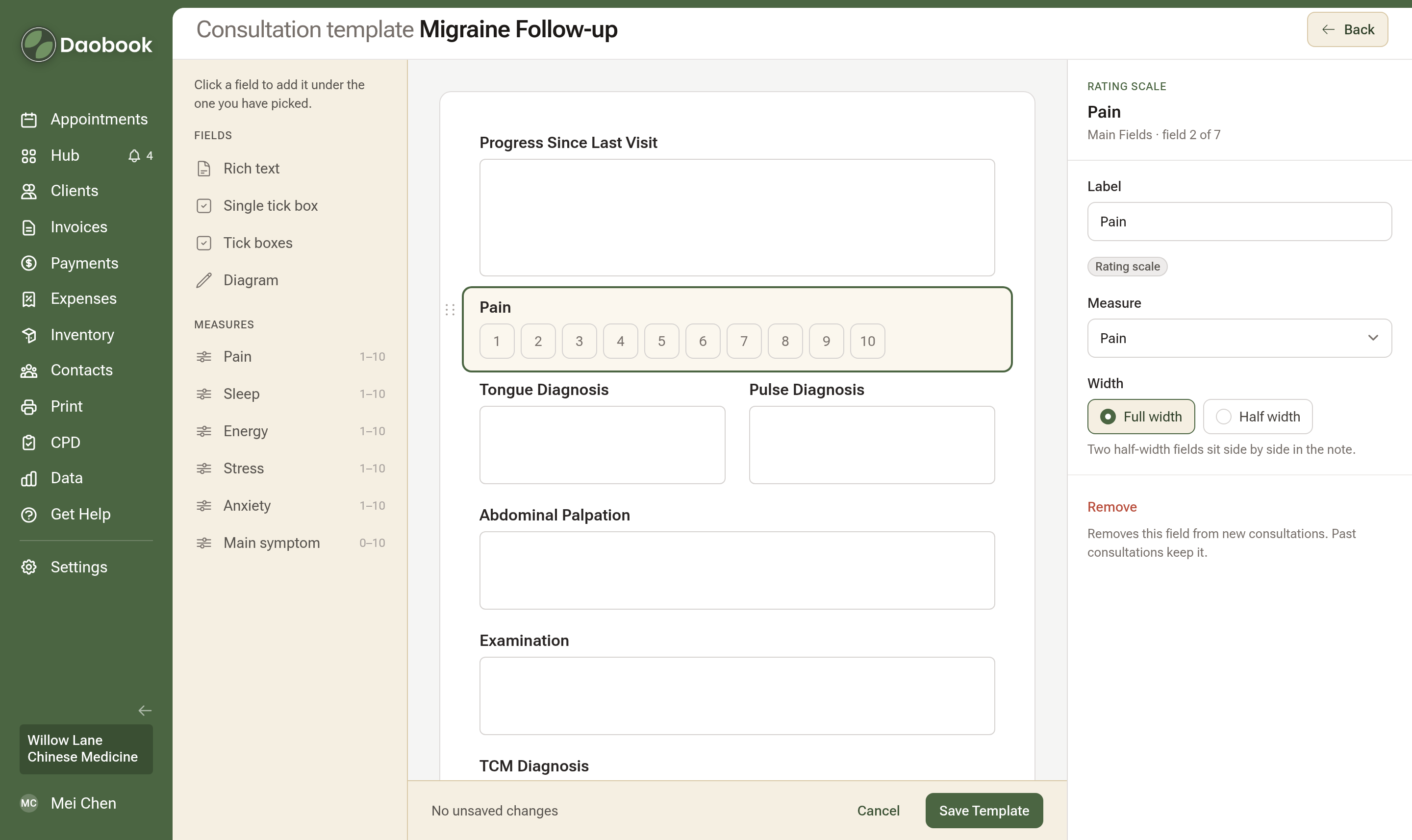Go to Inventory
1412x840 pixels.
[x=86, y=335]
